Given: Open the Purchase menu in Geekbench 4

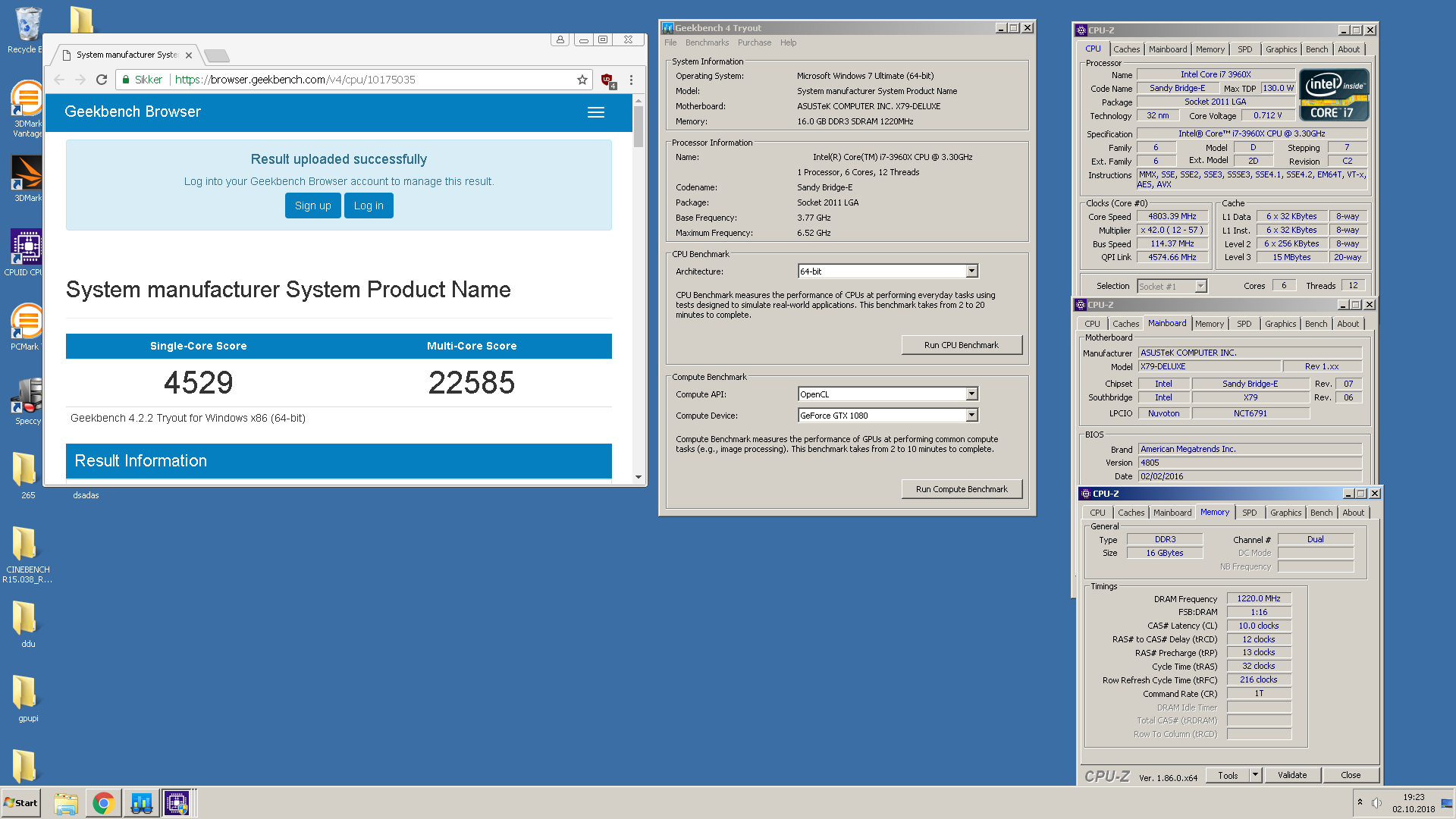Looking at the screenshot, I should (x=754, y=42).
